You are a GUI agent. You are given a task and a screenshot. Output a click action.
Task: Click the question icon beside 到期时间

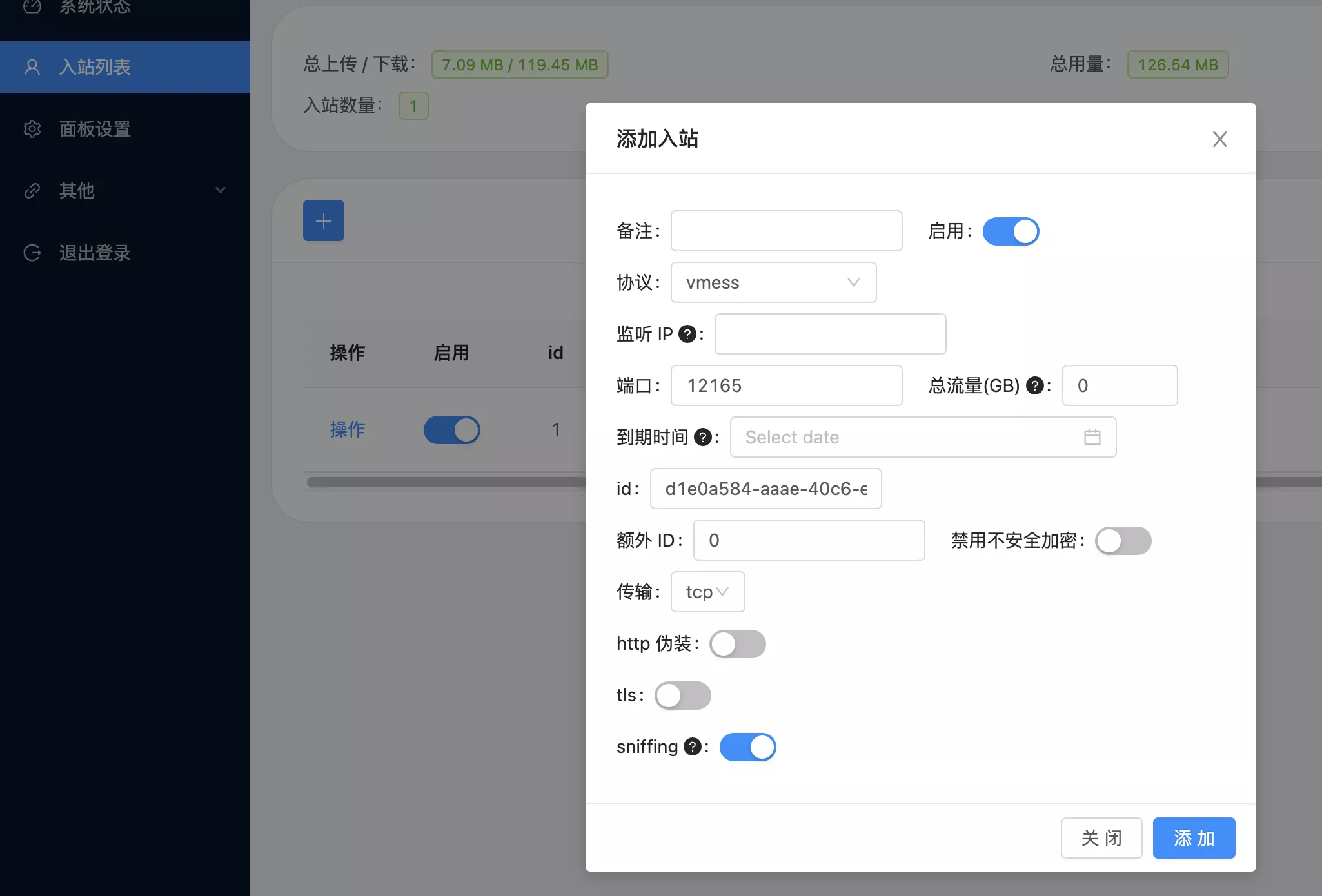[702, 437]
